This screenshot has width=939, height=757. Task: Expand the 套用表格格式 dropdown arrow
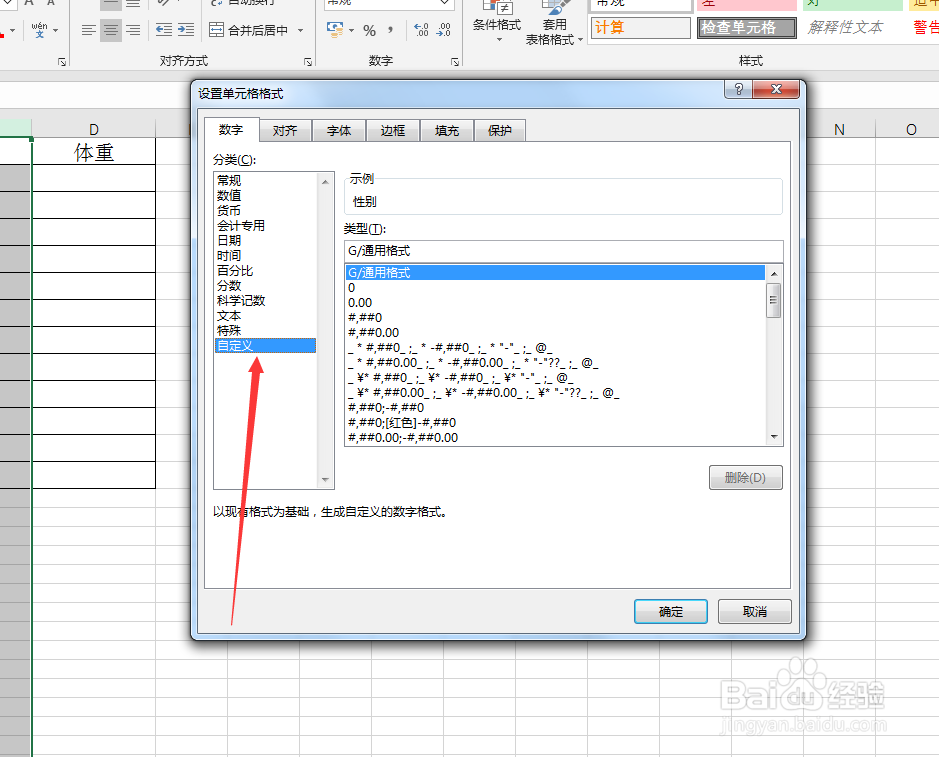click(x=580, y=40)
